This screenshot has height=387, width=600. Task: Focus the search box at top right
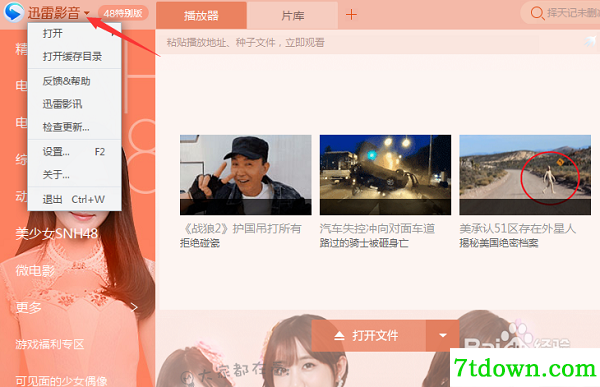click(561, 13)
